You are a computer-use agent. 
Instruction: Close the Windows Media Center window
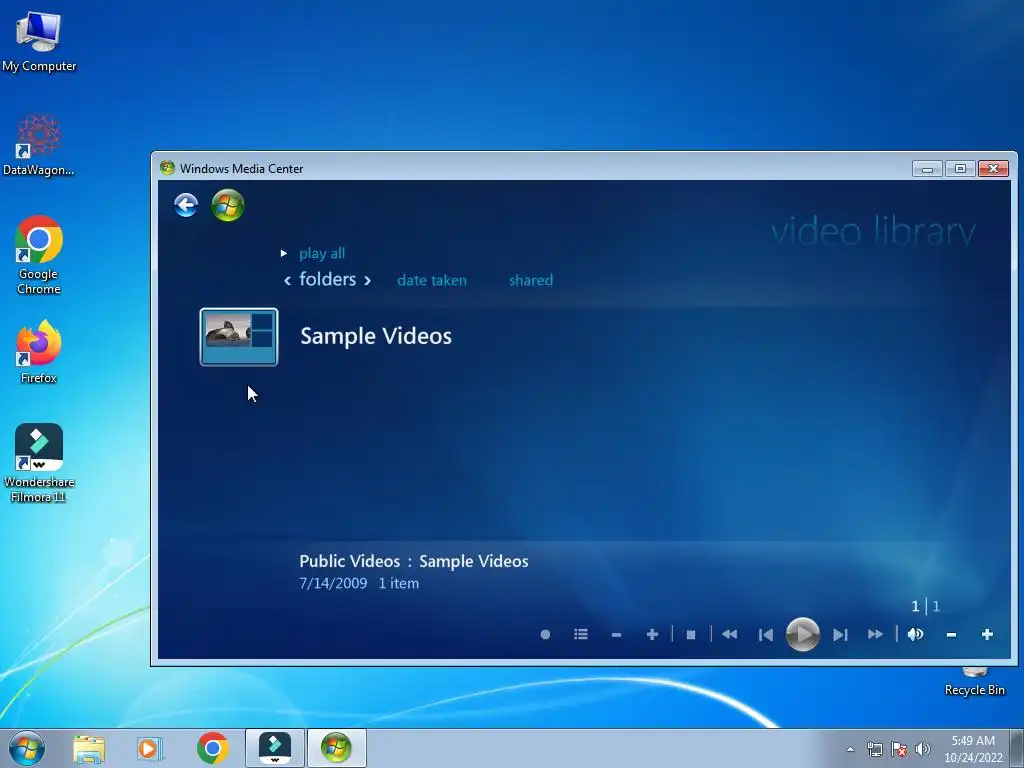(x=993, y=168)
